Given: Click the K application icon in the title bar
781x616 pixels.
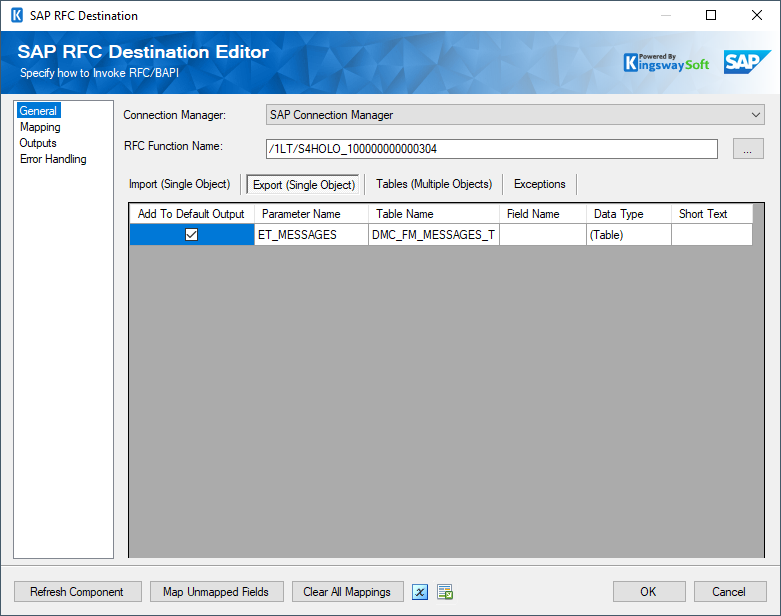Looking at the screenshot, I should pyautogui.click(x=17, y=15).
